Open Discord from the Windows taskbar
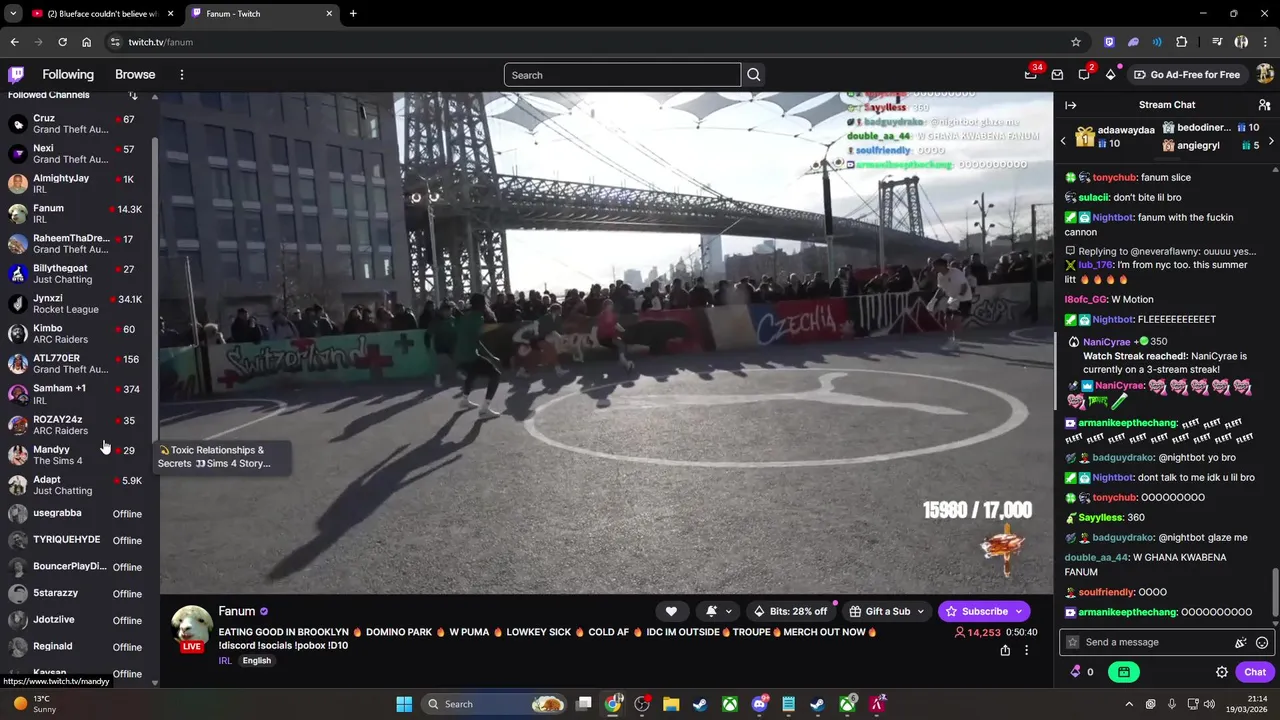 (x=759, y=704)
